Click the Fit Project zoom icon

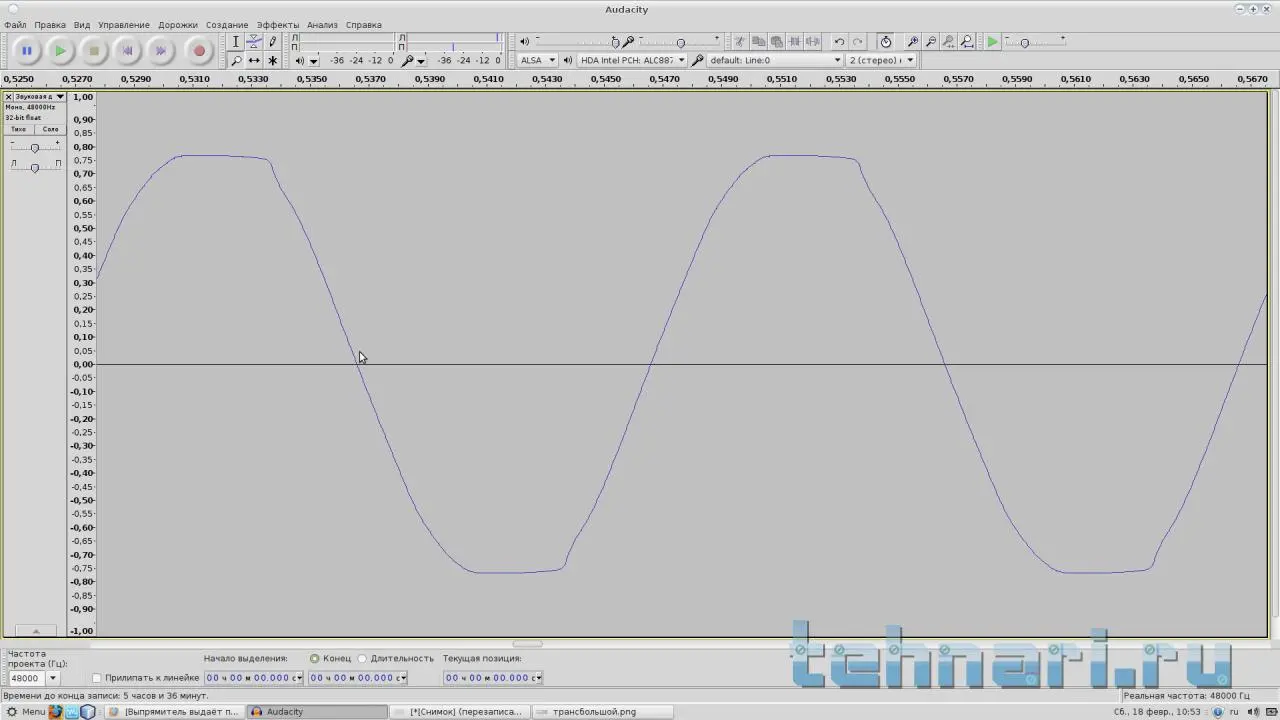pos(967,42)
